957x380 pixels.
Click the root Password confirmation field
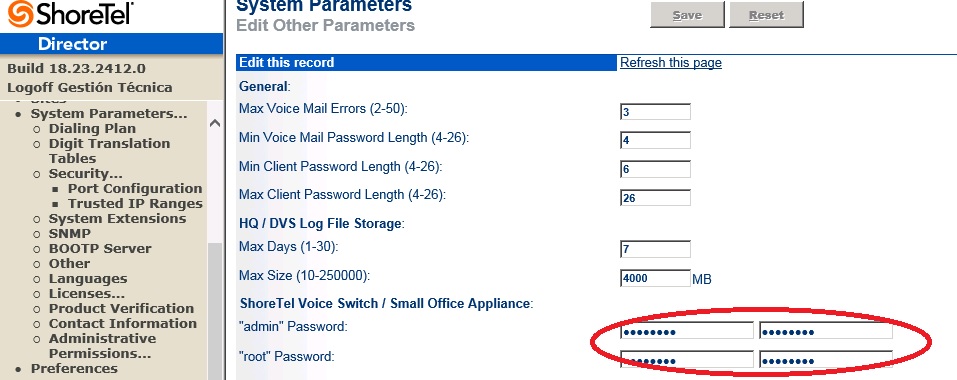coord(826,360)
